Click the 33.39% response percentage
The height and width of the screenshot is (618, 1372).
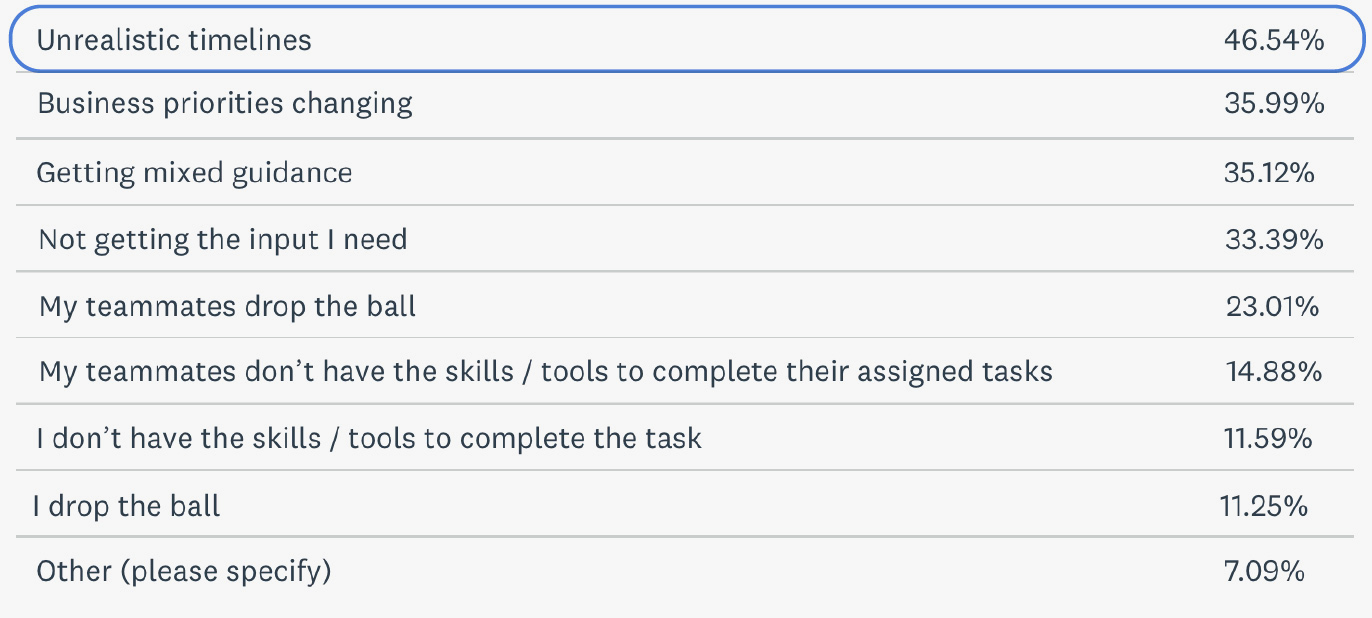[1274, 239]
